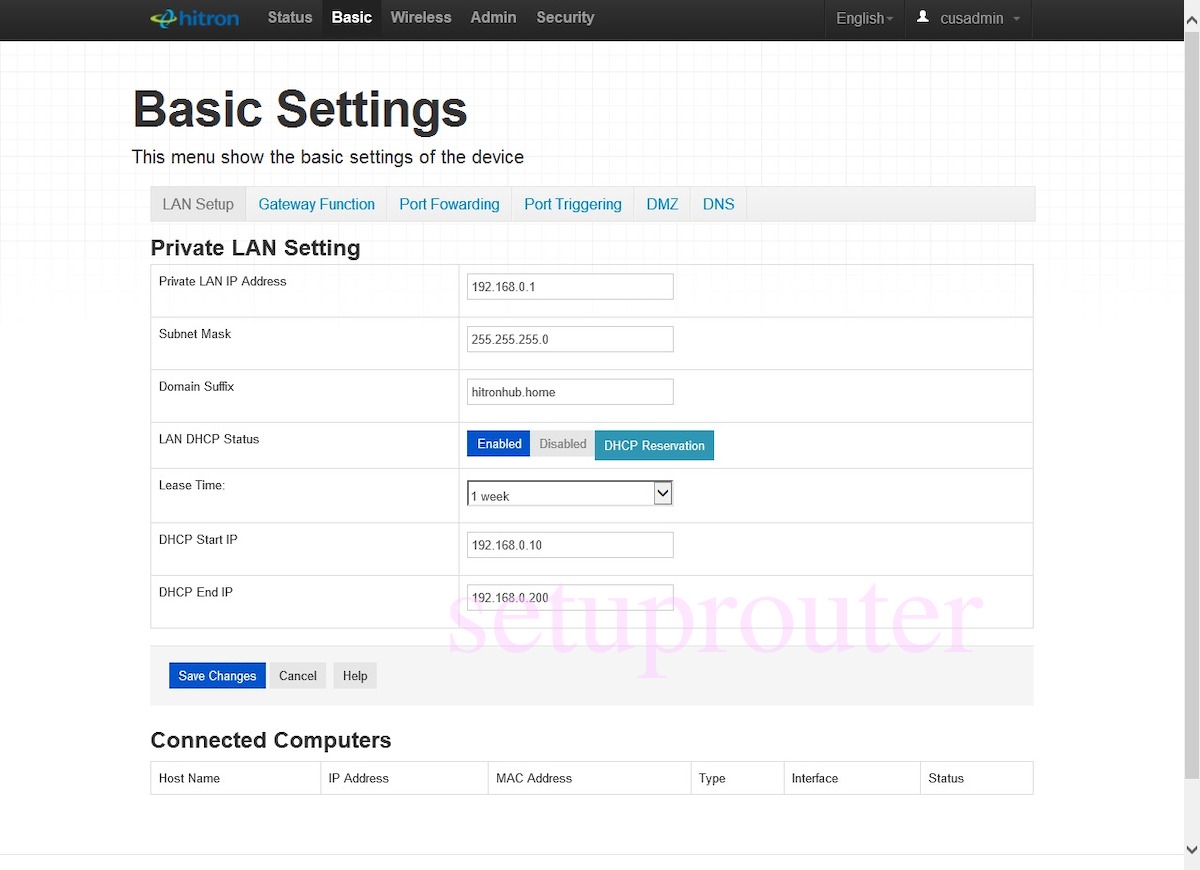Cancel the current changes
This screenshot has height=870, width=1200.
click(297, 675)
